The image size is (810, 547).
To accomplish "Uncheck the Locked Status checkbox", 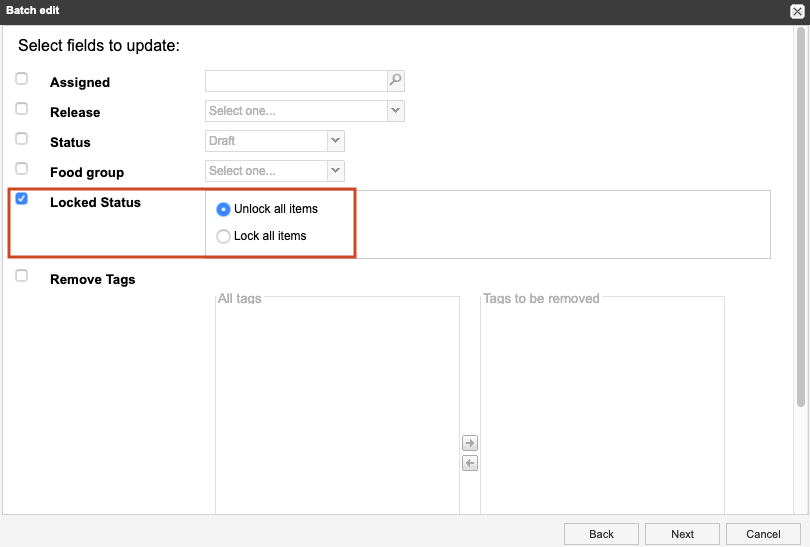I will [x=22, y=198].
